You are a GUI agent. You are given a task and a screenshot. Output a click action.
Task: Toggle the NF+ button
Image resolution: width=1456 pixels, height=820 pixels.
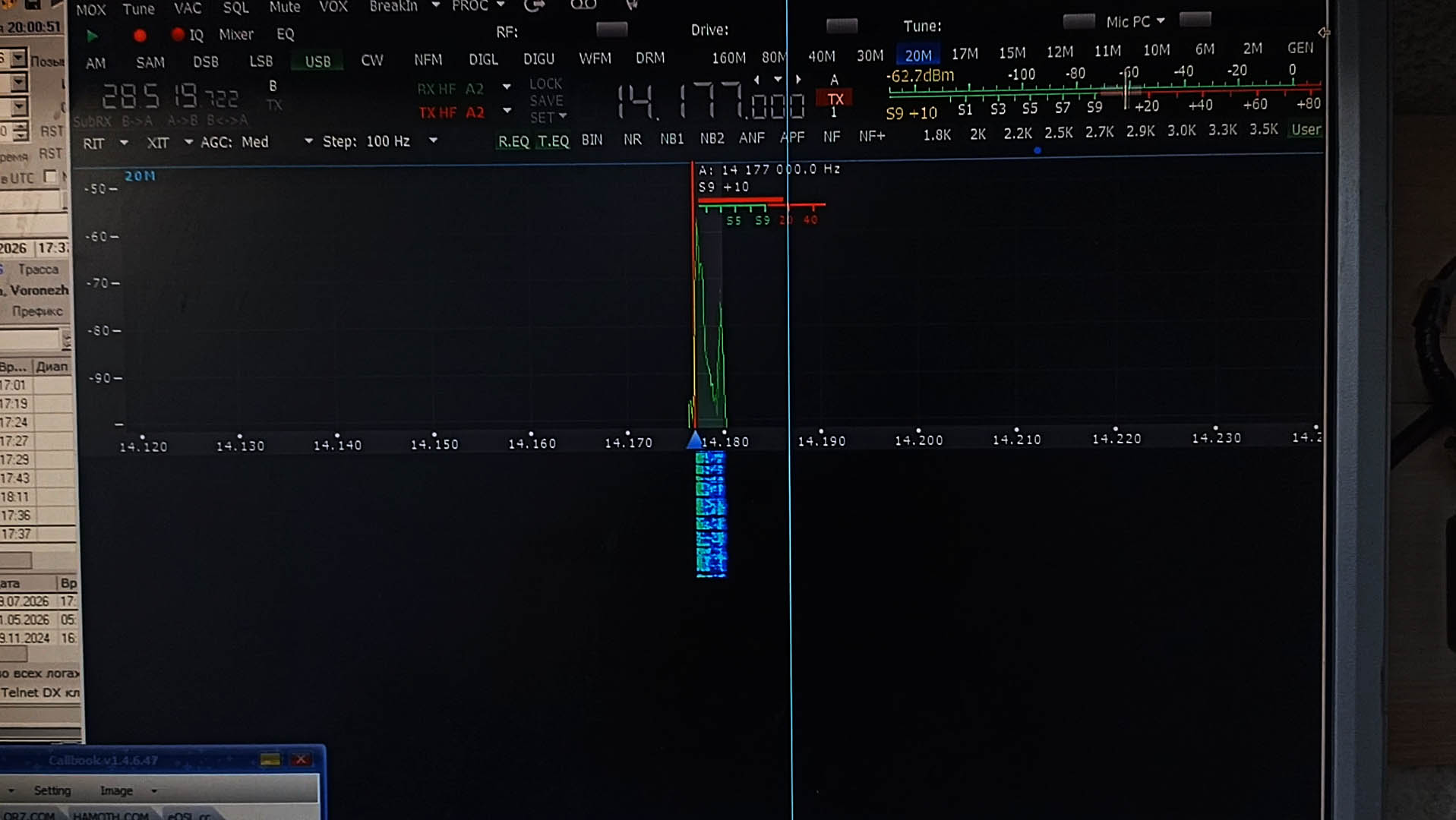[x=872, y=136]
